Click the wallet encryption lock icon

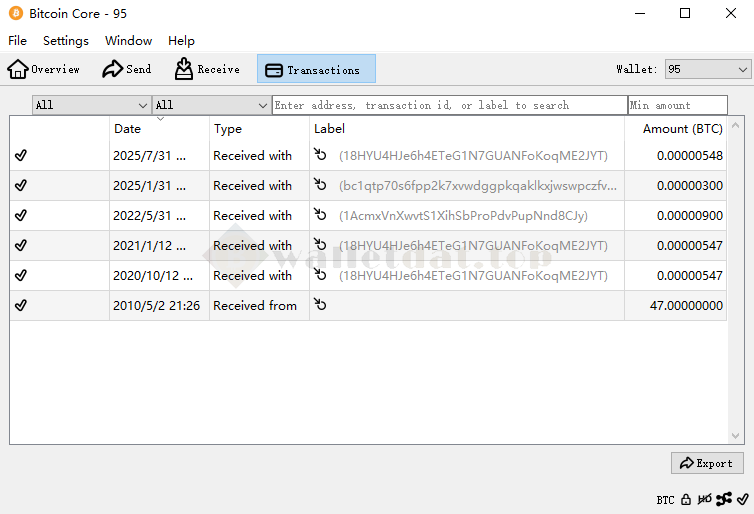tap(686, 499)
